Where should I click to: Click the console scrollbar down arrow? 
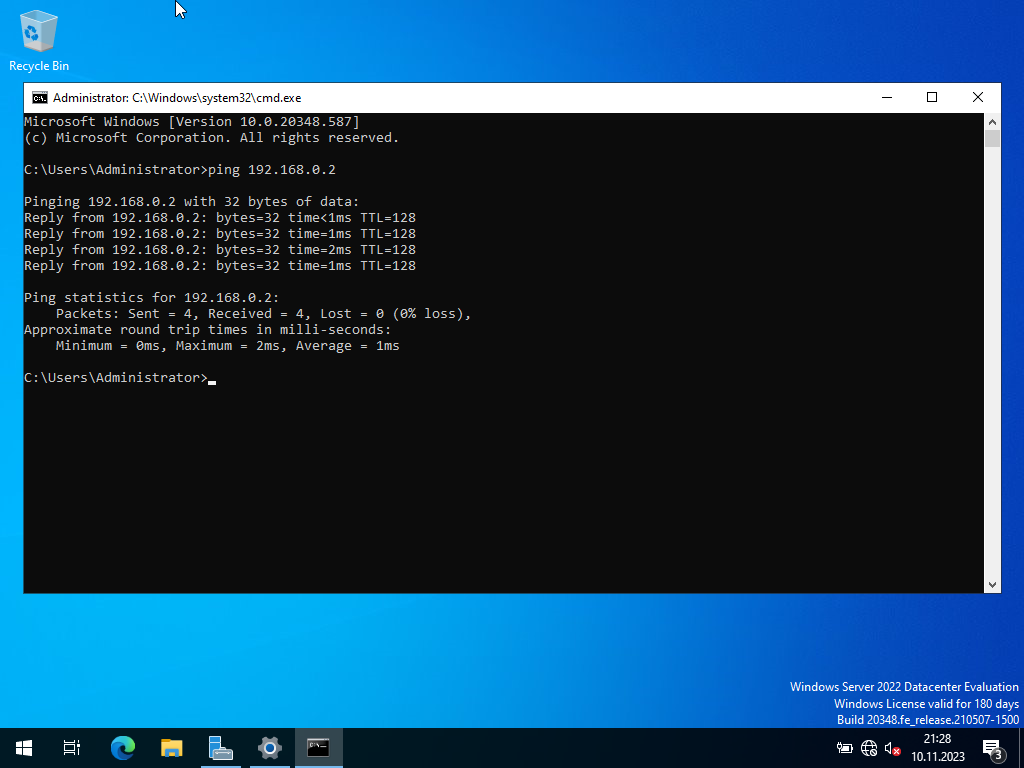[992, 584]
